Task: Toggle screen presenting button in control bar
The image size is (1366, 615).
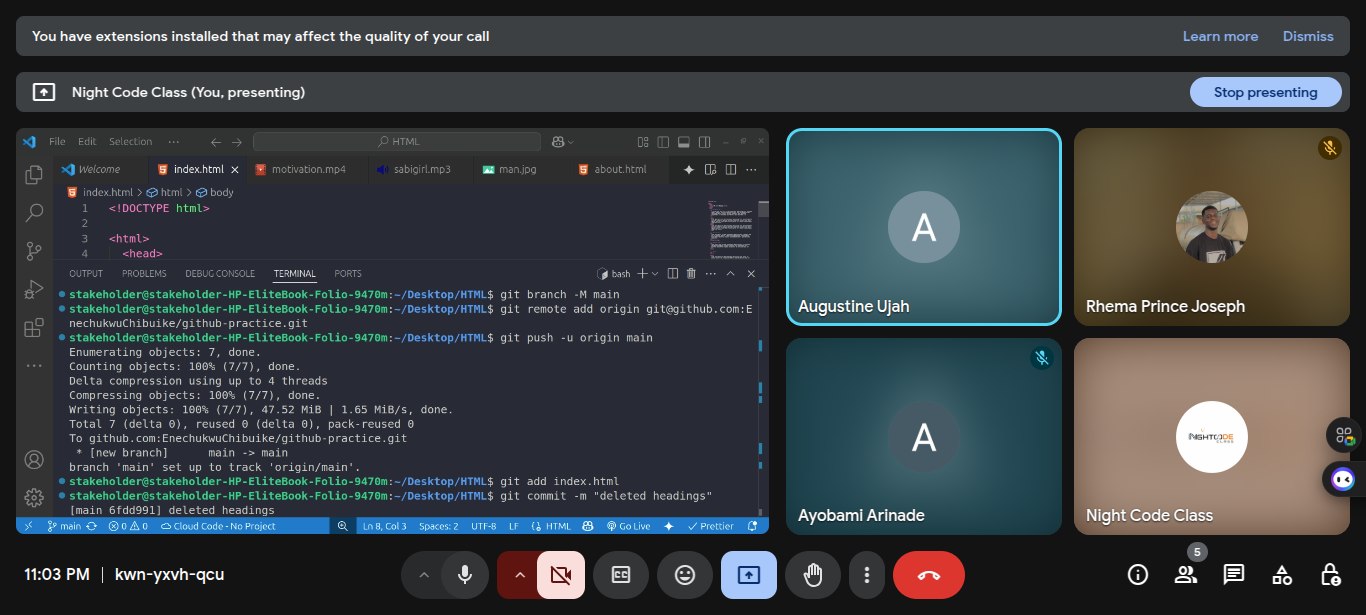Action: point(749,575)
